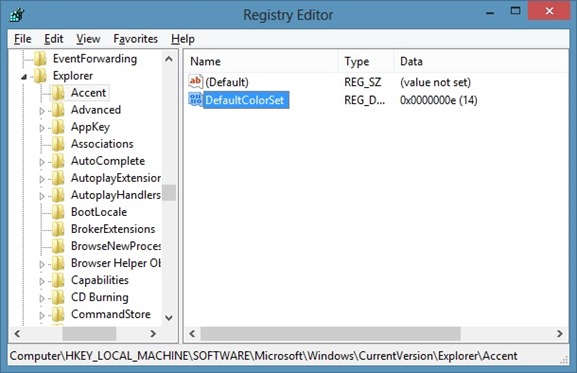This screenshot has height=373, width=577.
Task: Close the Registry Editor window
Action: (x=549, y=11)
